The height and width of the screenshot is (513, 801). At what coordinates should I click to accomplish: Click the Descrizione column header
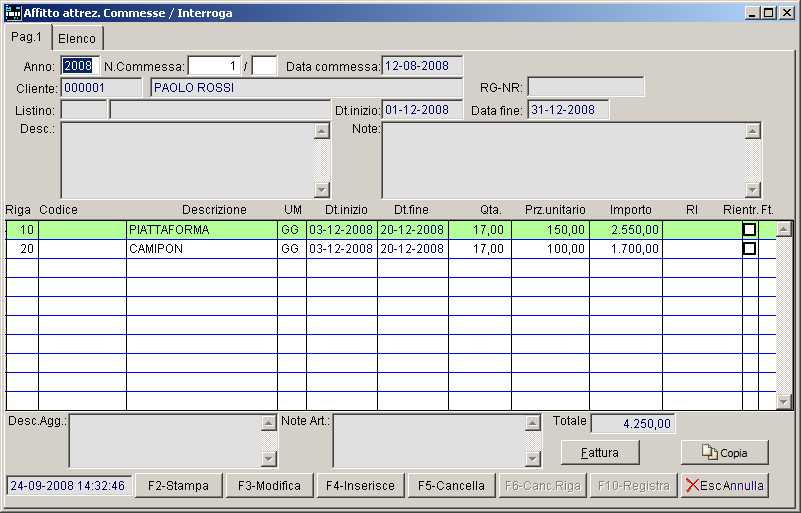pos(214,209)
